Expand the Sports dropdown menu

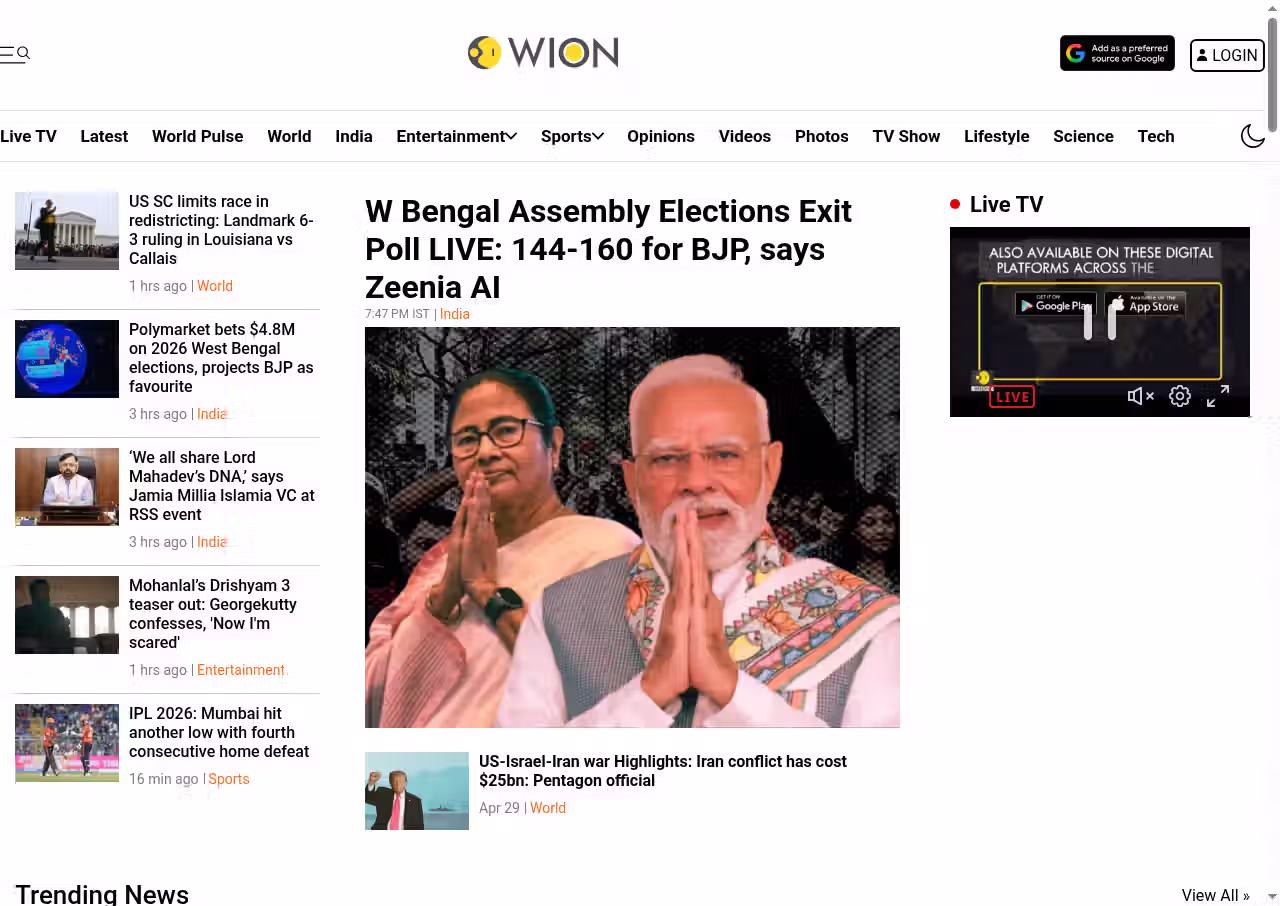click(x=572, y=136)
